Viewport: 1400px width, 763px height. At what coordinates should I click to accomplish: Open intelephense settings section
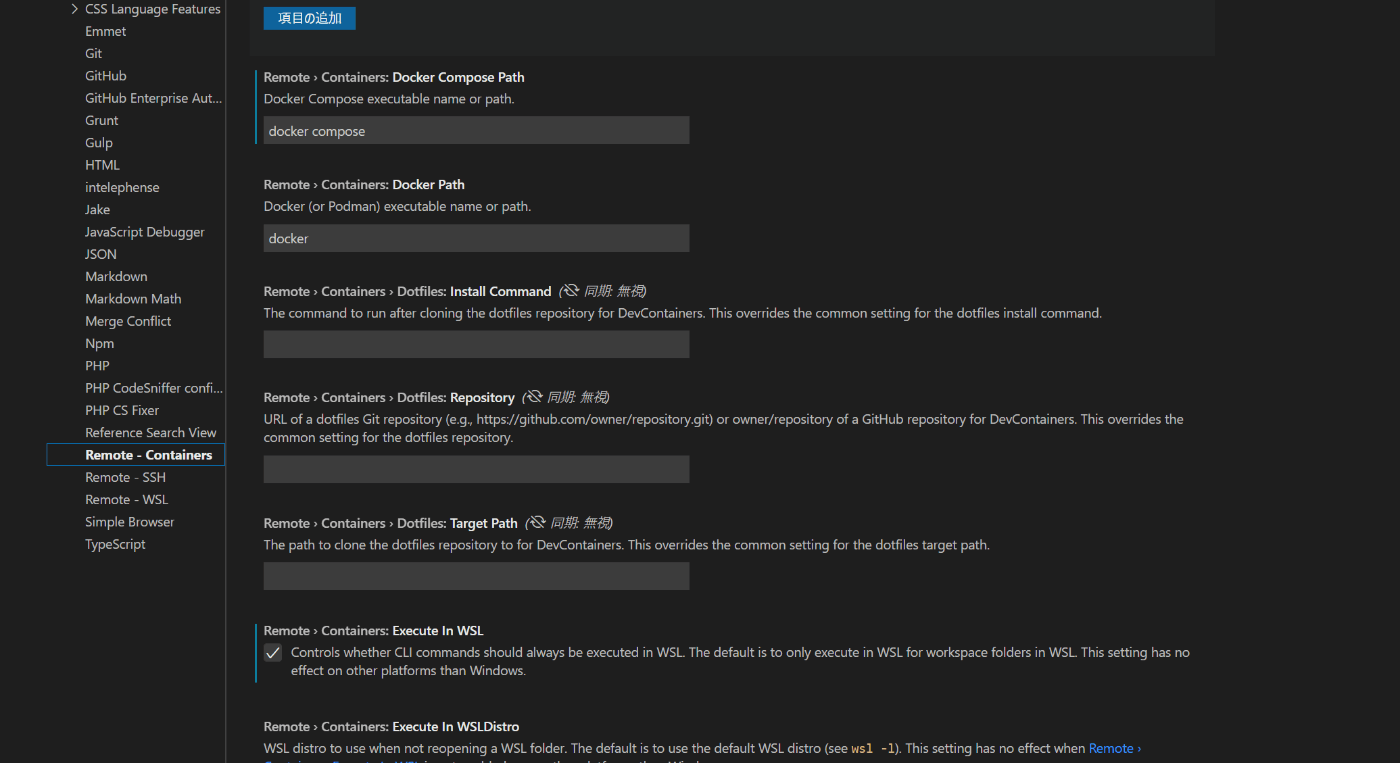coord(122,187)
